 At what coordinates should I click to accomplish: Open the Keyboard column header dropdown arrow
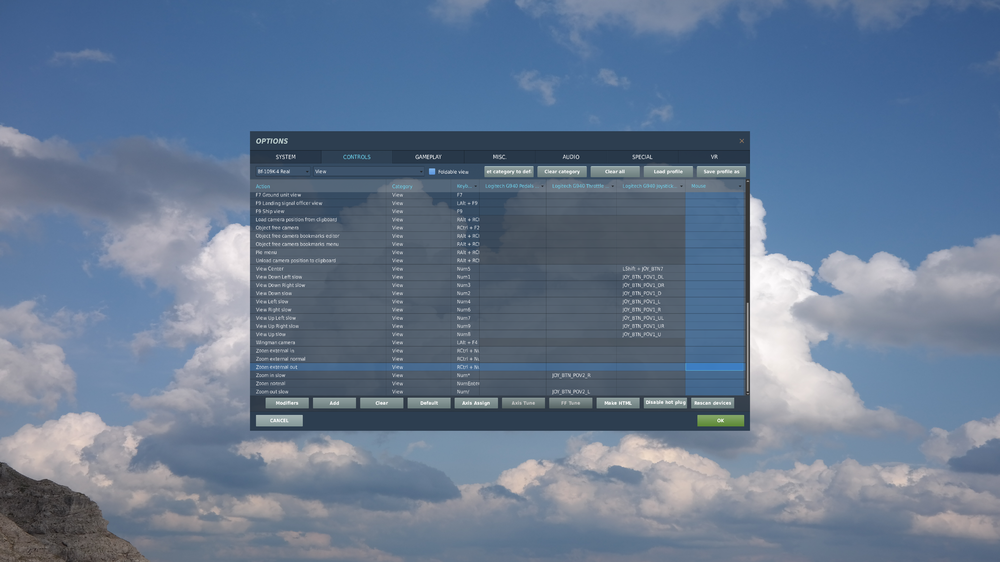click(475, 186)
